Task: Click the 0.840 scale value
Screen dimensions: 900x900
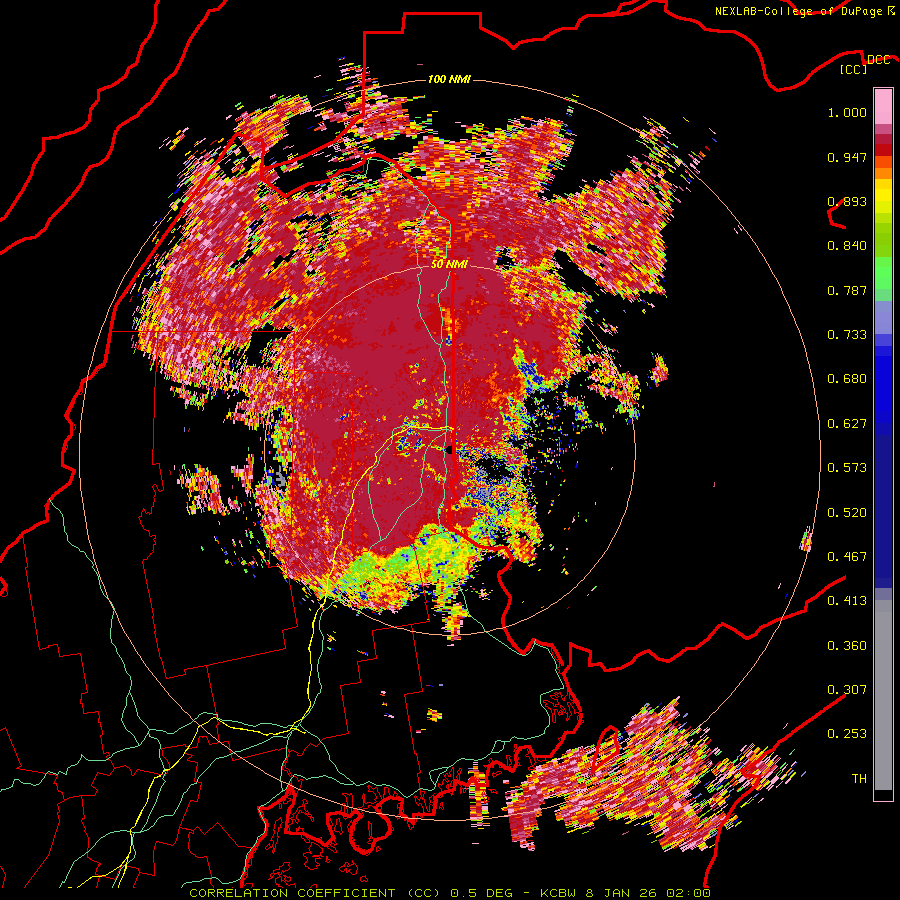Action: coord(847,246)
